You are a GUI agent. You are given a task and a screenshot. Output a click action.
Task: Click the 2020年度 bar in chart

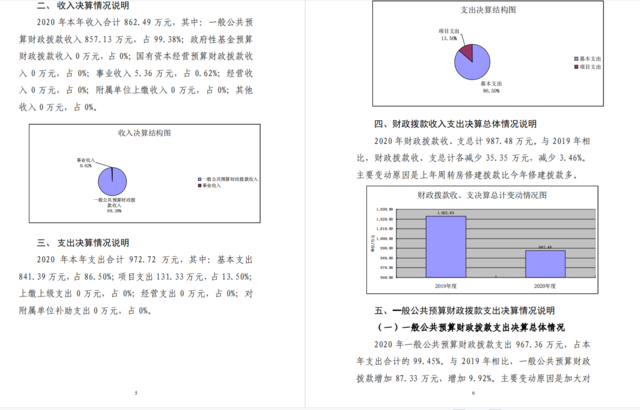click(x=547, y=262)
